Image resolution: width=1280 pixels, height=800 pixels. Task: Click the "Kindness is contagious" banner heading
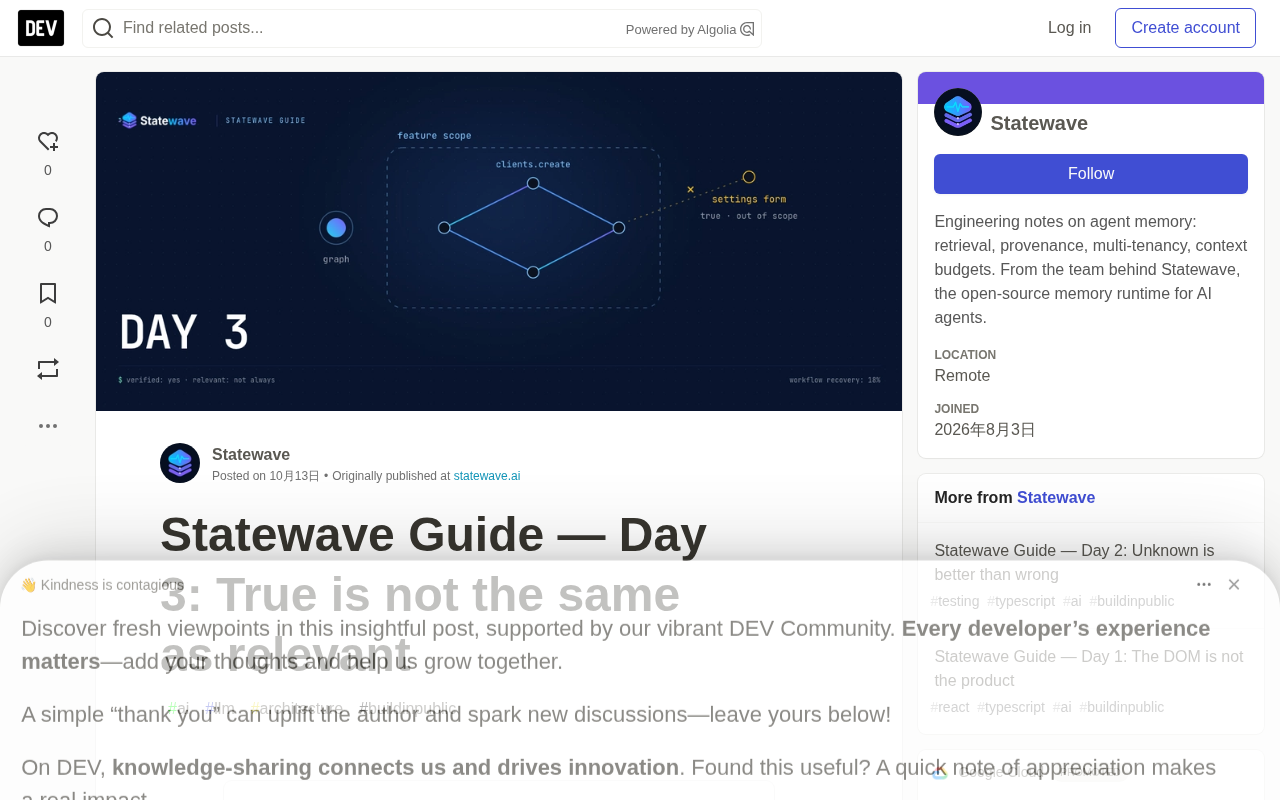pyautogui.click(x=102, y=585)
